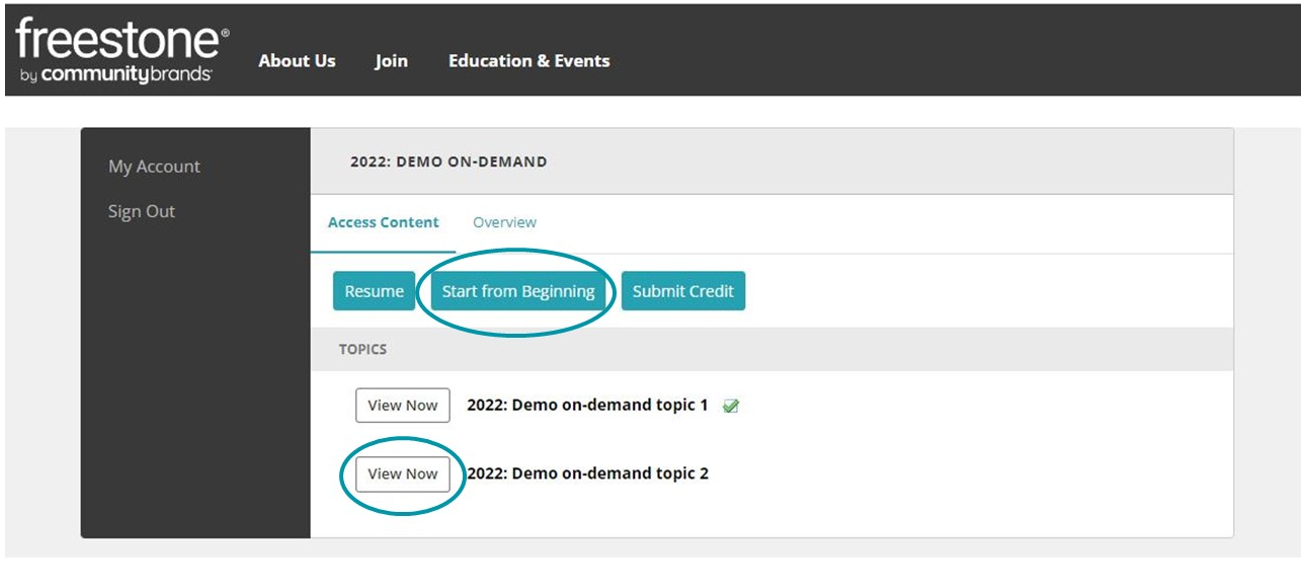Click the community brands tagline under logo
This screenshot has width=1306, height=564.
[117, 75]
